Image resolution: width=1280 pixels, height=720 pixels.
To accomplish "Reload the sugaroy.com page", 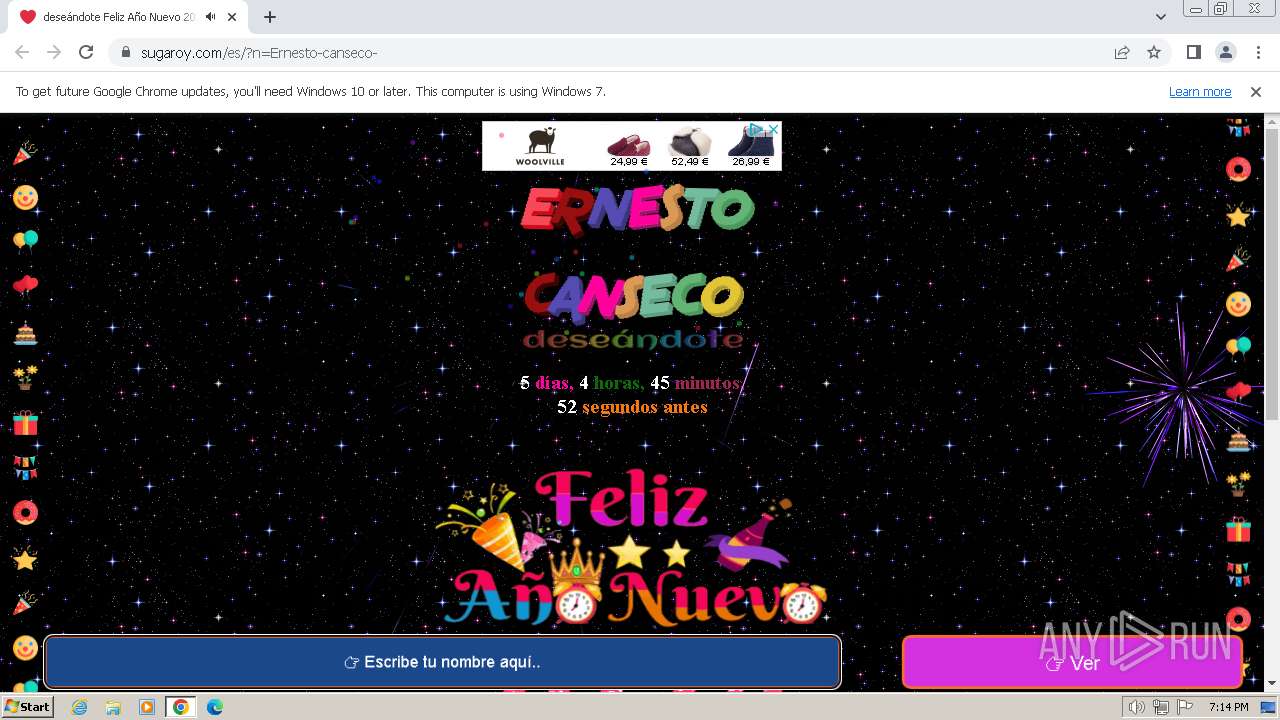I will [x=86, y=52].
